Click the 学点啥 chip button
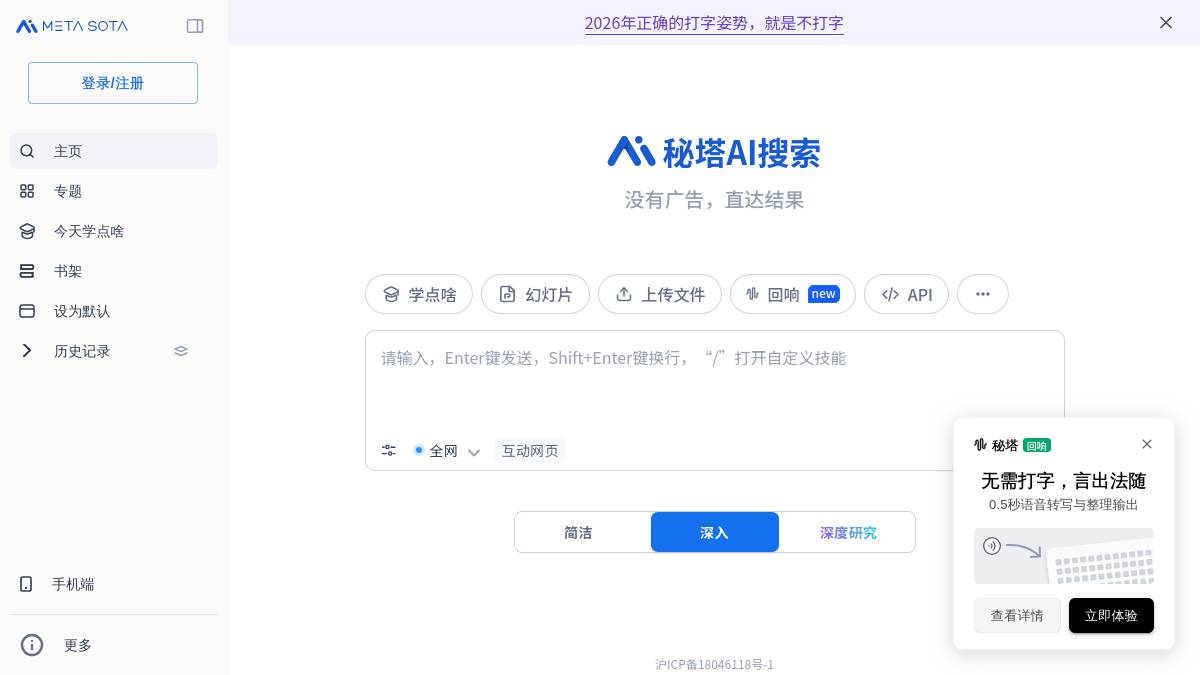This screenshot has height=675, width=1200. [x=419, y=294]
